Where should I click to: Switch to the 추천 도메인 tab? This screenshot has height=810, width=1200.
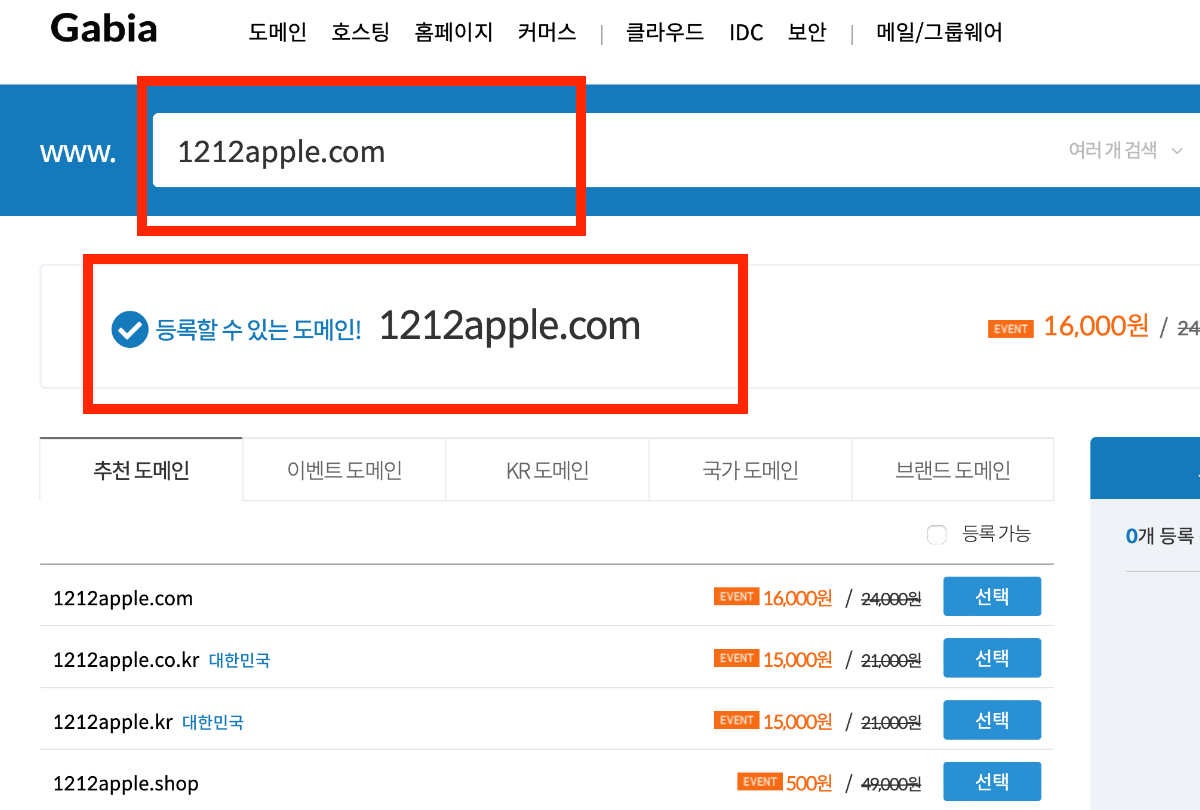pos(141,469)
